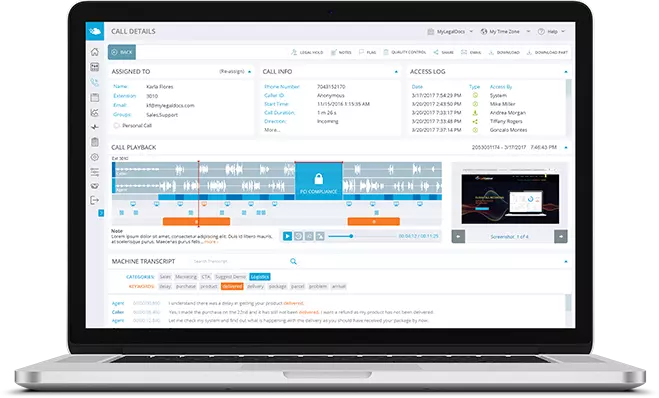
Task: Open the clipboard sidebar icon
Action: click(x=95, y=142)
